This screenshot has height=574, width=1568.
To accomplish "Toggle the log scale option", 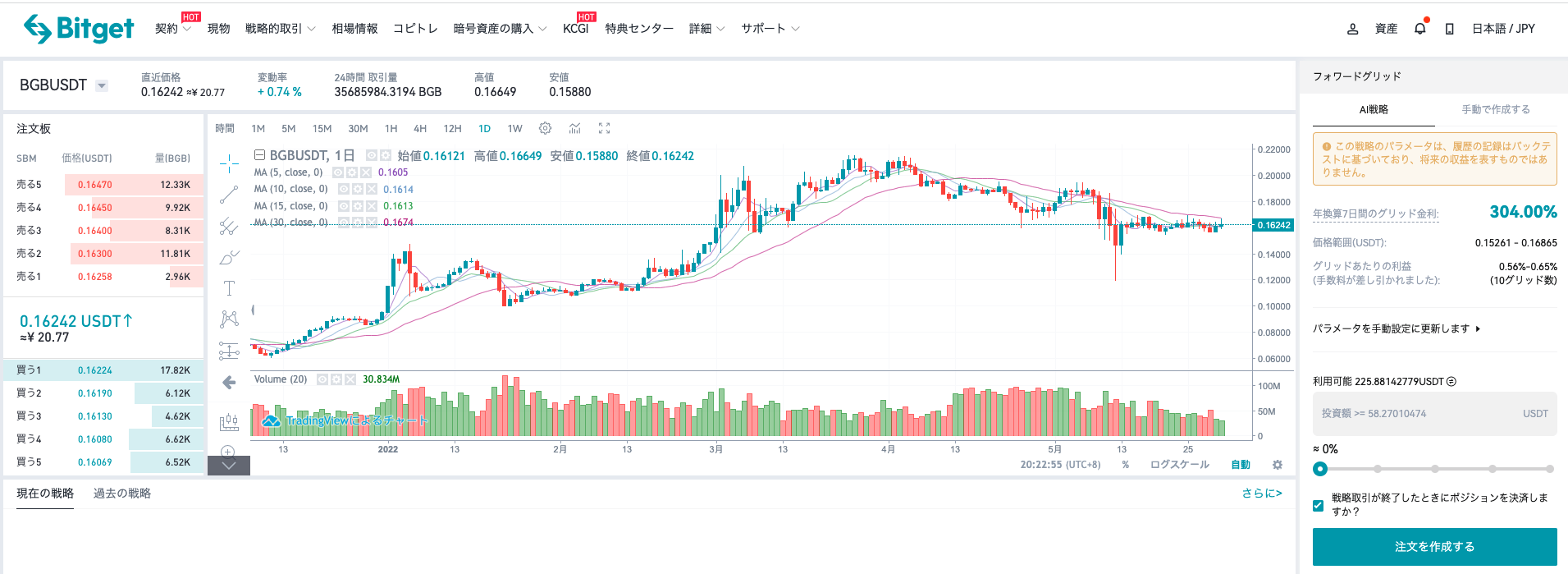I will coord(1179,465).
